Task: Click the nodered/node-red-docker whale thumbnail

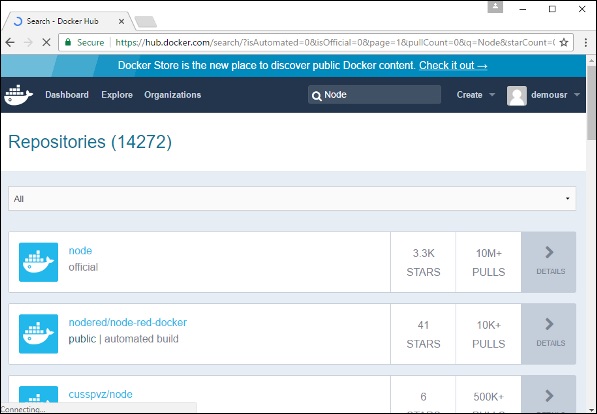Action: point(38,334)
